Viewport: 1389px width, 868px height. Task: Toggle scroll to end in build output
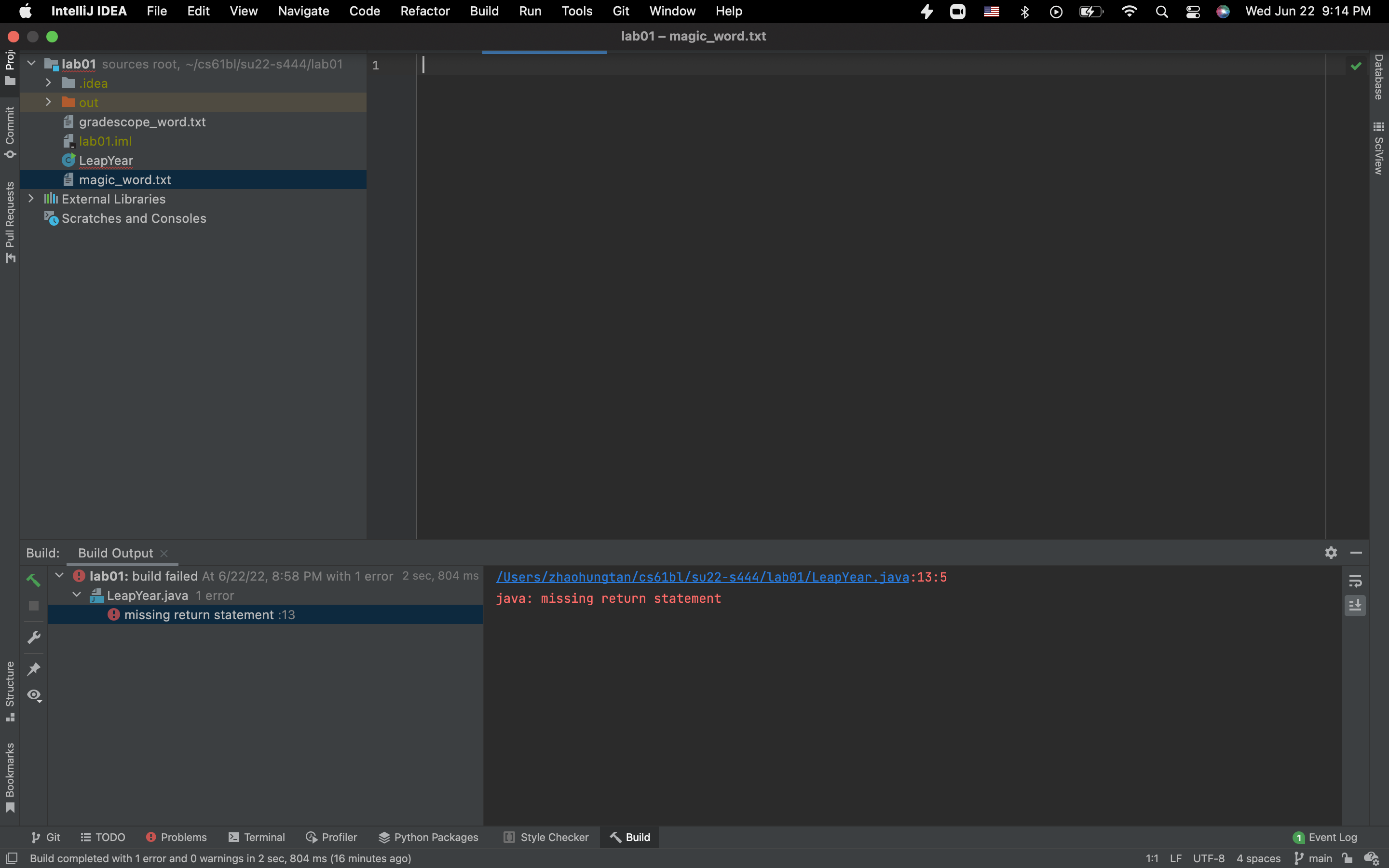coord(1355,605)
